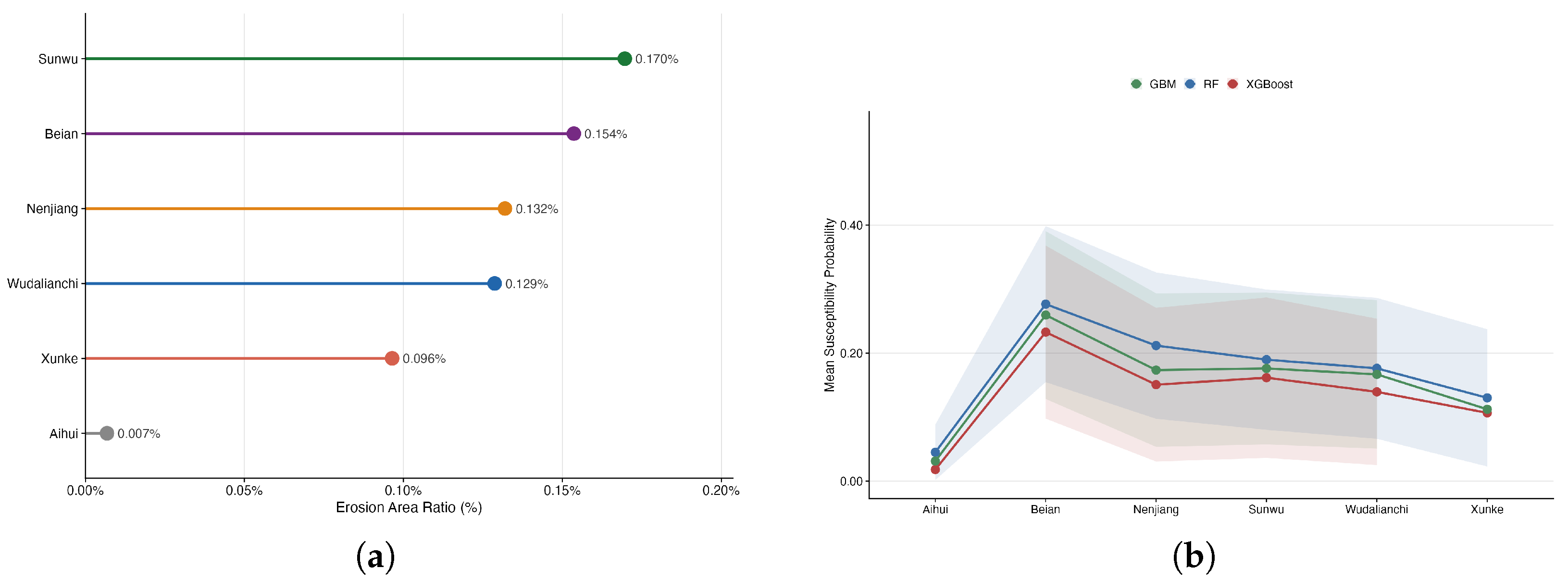
Task: Click the green Sunwu lollipop endpoint
Action: (624, 59)
